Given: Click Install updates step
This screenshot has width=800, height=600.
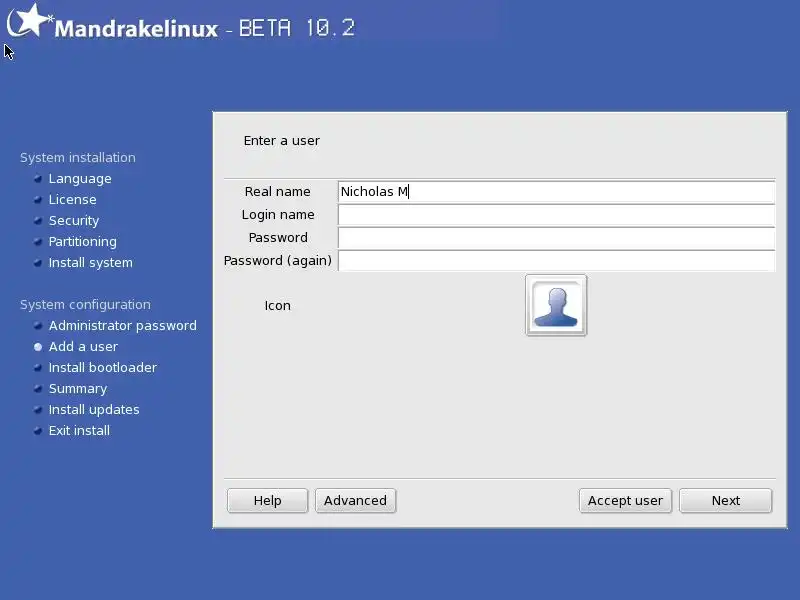Looking at the screenshot, I should click(94, 409).
